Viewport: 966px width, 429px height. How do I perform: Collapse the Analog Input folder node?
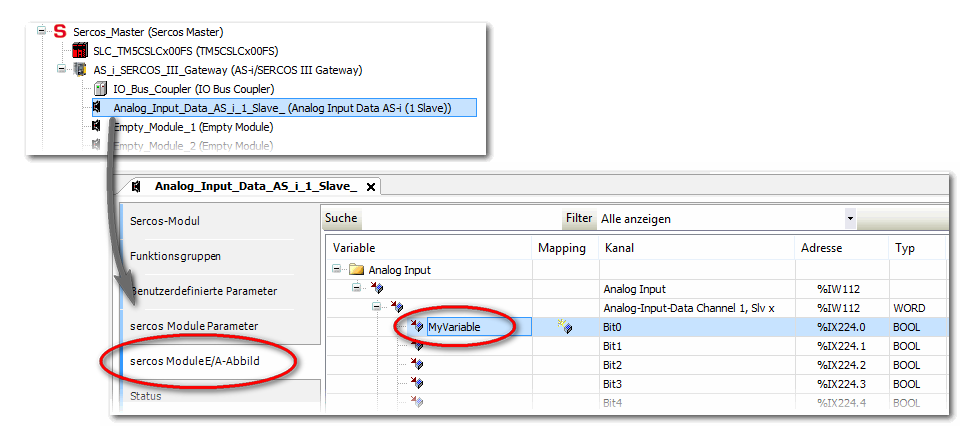[x=336, y=269]
